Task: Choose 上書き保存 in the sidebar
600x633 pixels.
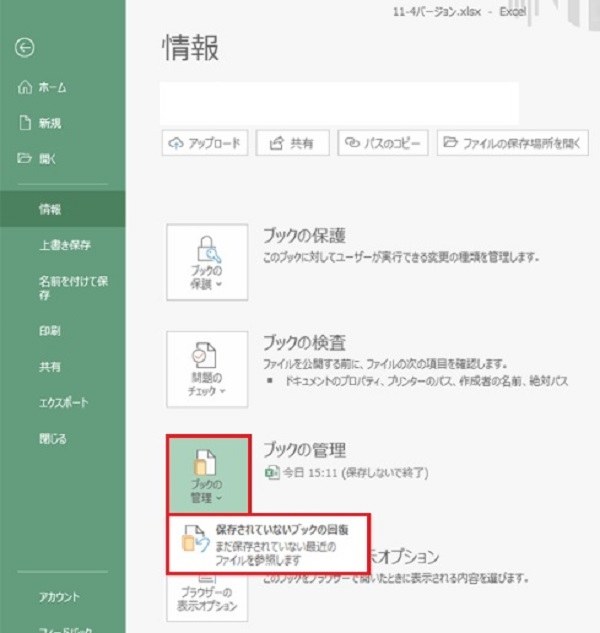Action: pyautogui.click(x=65, y=245)
